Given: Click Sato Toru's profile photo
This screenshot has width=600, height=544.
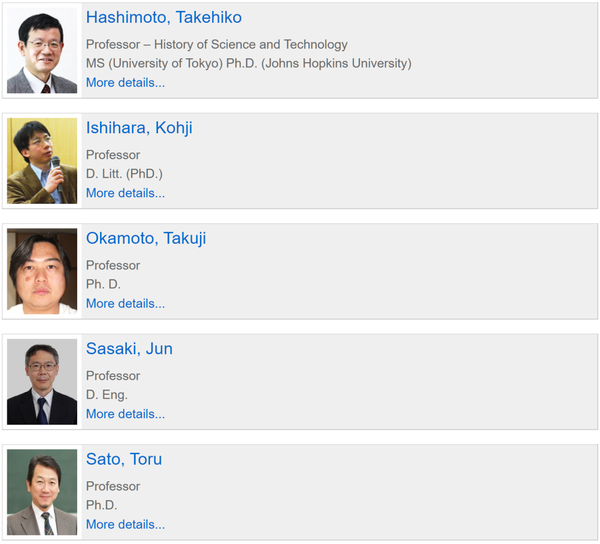Looking at the screenshot, I should pyautogui.click(x=42, y=492).
